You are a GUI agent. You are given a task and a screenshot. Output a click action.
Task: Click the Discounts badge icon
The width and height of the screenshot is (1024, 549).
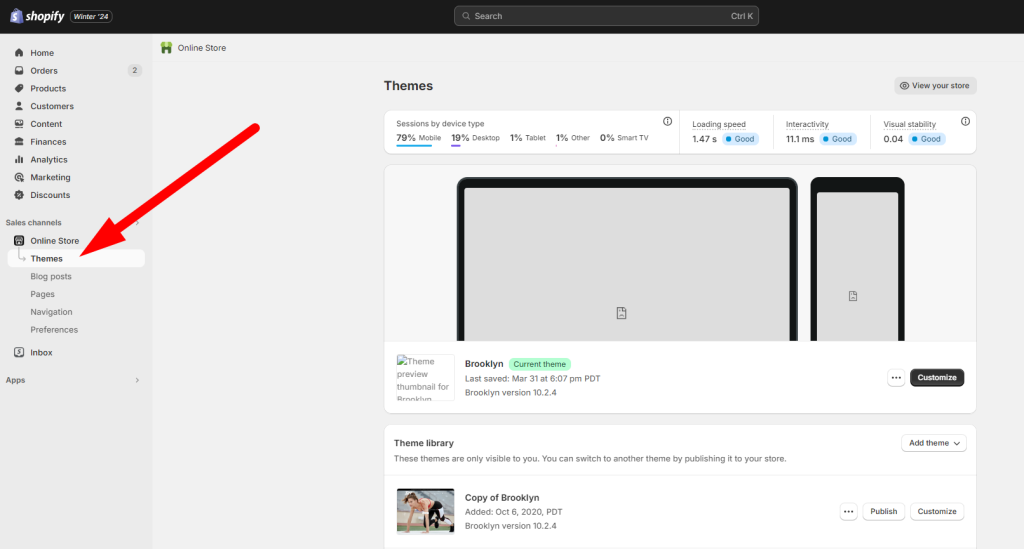[19, 195]
